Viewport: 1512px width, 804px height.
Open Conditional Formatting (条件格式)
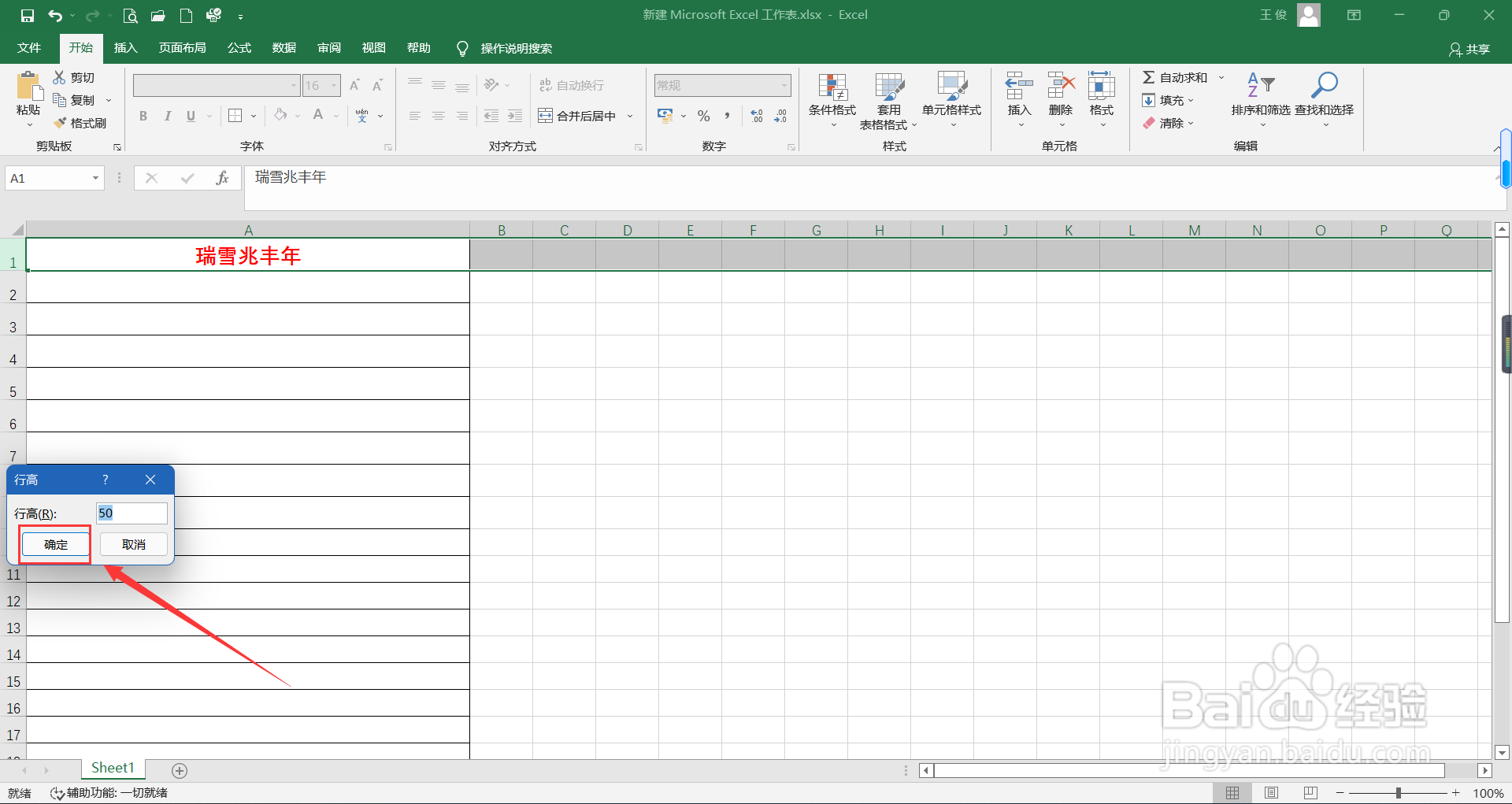(832, 101)
